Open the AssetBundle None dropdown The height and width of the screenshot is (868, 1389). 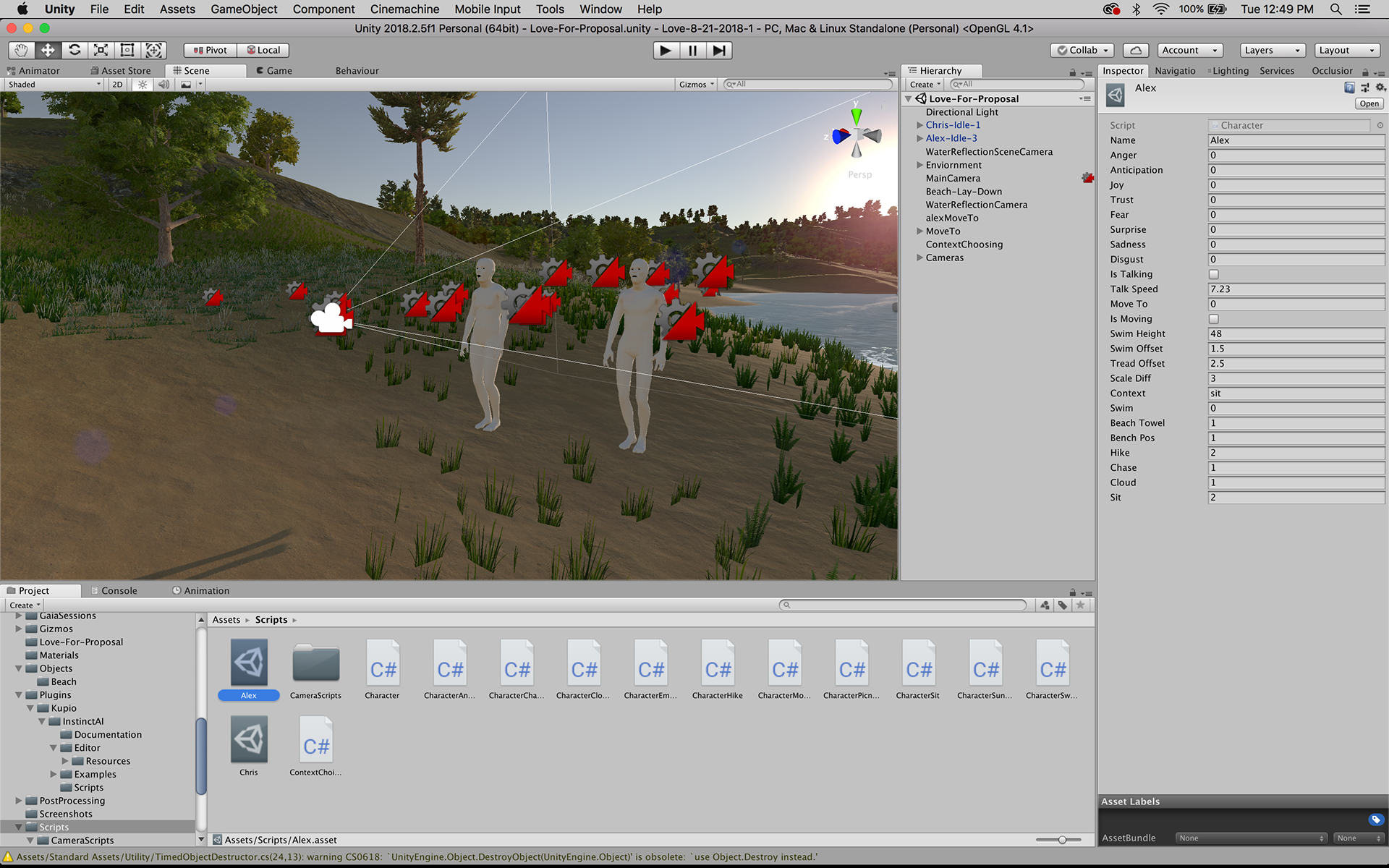click(1252, 838)
